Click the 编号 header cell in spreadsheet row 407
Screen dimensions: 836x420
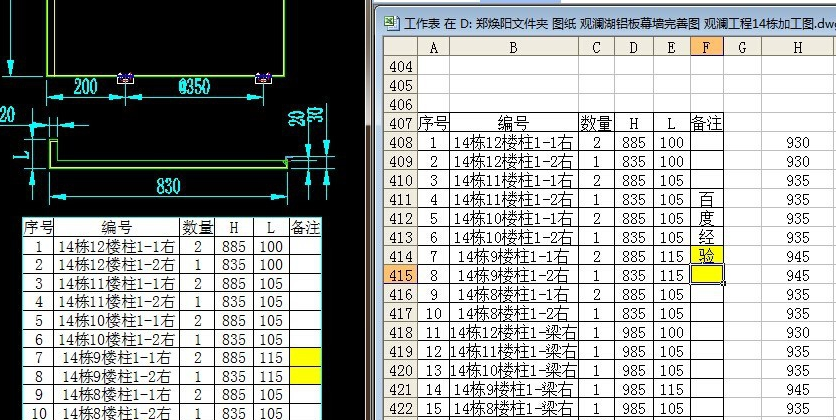pyautogui.click(x=513, y=124)
